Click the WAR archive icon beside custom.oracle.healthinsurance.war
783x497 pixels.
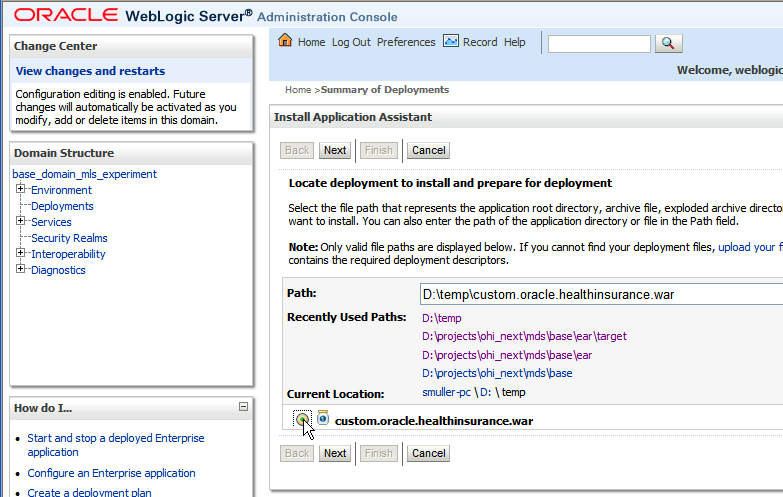[x=323, y=418]
